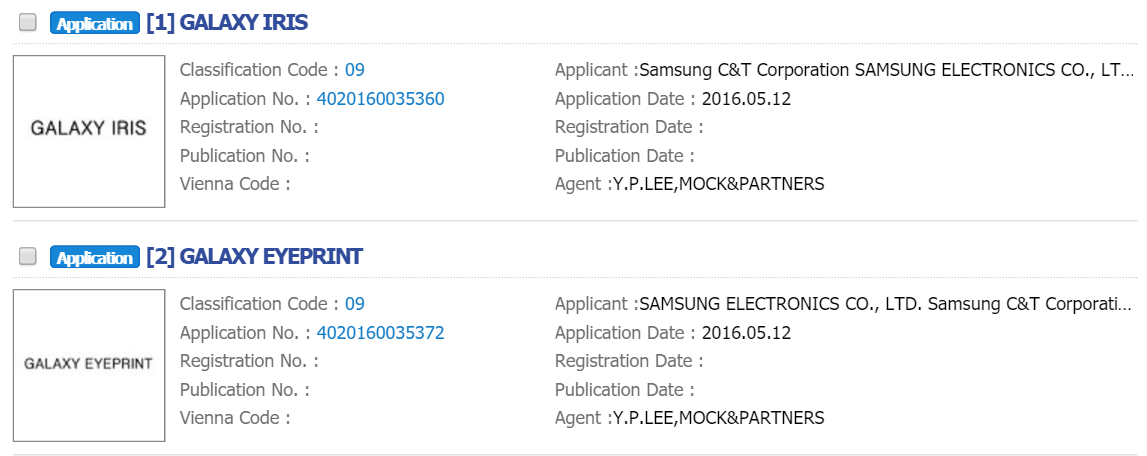Open classification code 09 for GALAXY EYEPRINT
Screen dimensions: 1147x456
(x=355, y=304)
